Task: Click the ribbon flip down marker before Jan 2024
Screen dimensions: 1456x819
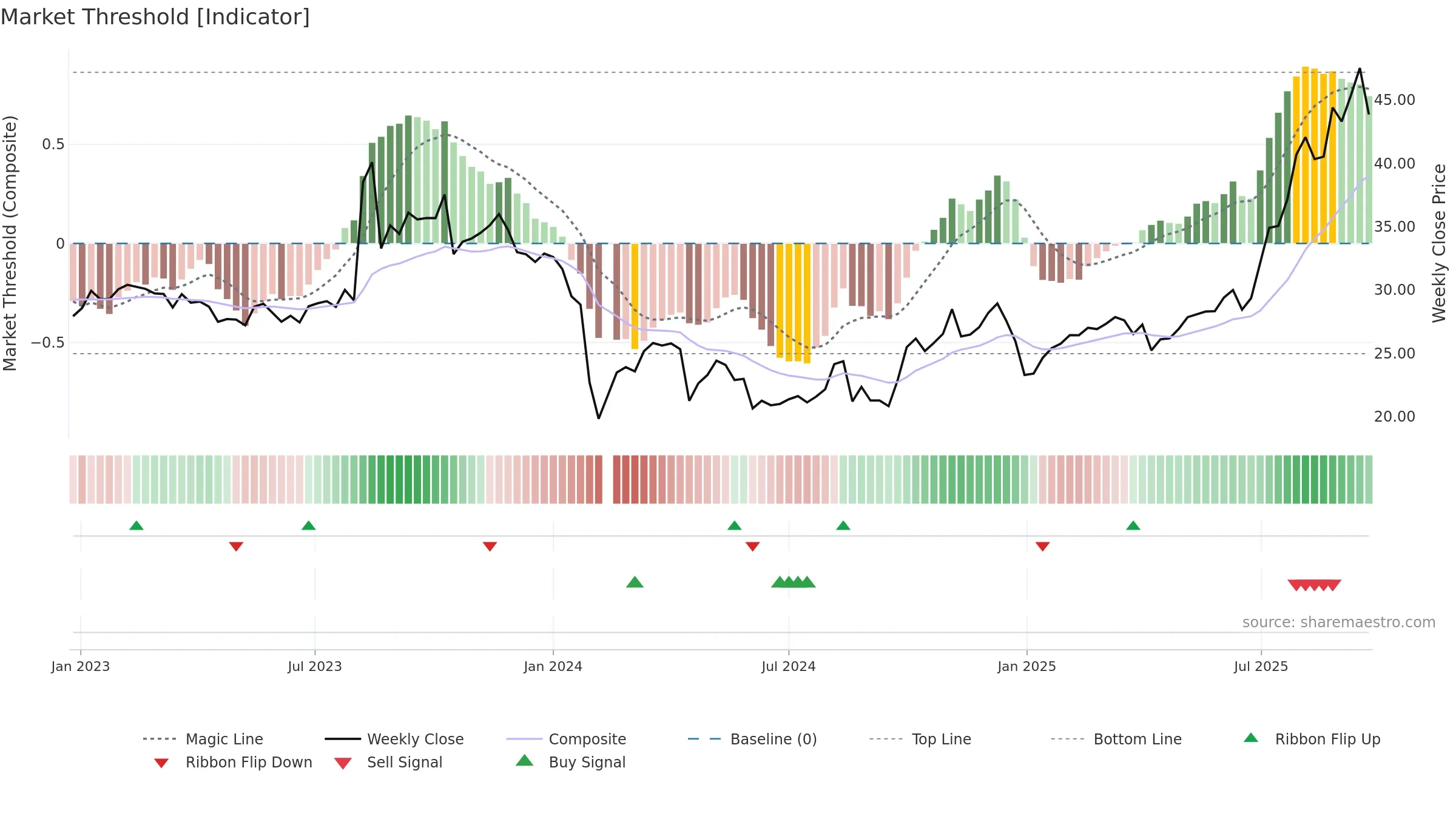Action: point(490,547)
